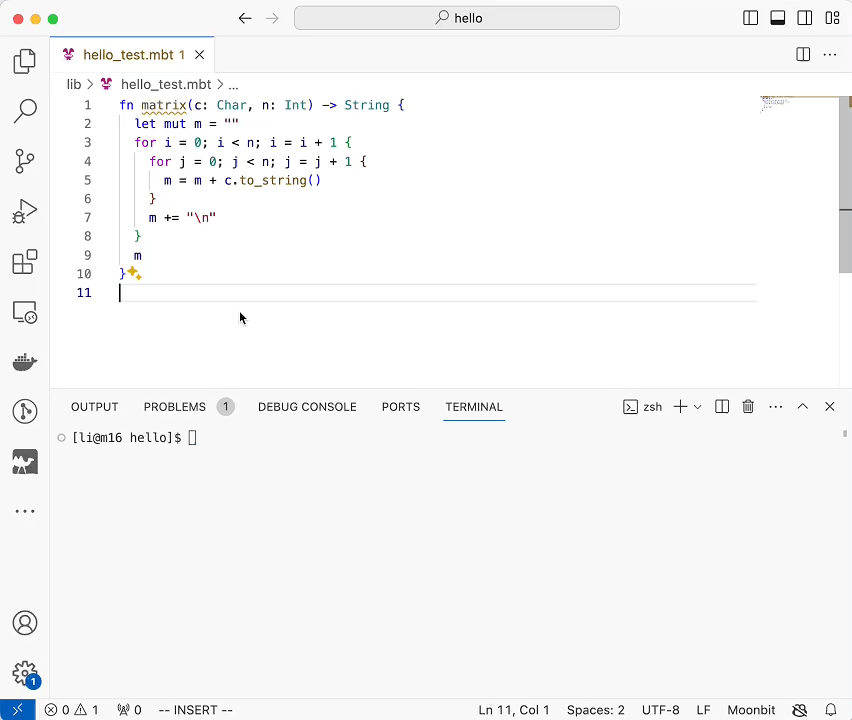
Task: Toggle the terminal split panel view
Action: [x=722, y=406]
